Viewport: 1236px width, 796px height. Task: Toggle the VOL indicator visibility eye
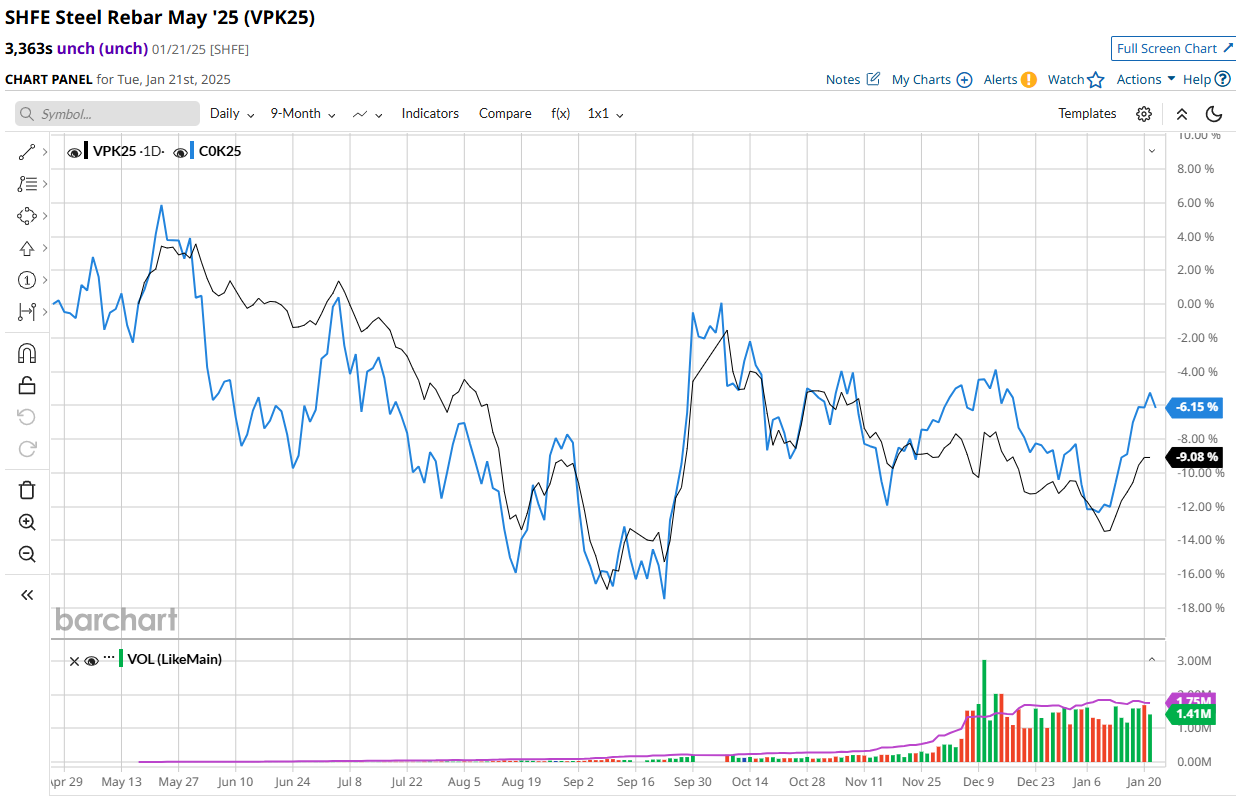[91, 660]
